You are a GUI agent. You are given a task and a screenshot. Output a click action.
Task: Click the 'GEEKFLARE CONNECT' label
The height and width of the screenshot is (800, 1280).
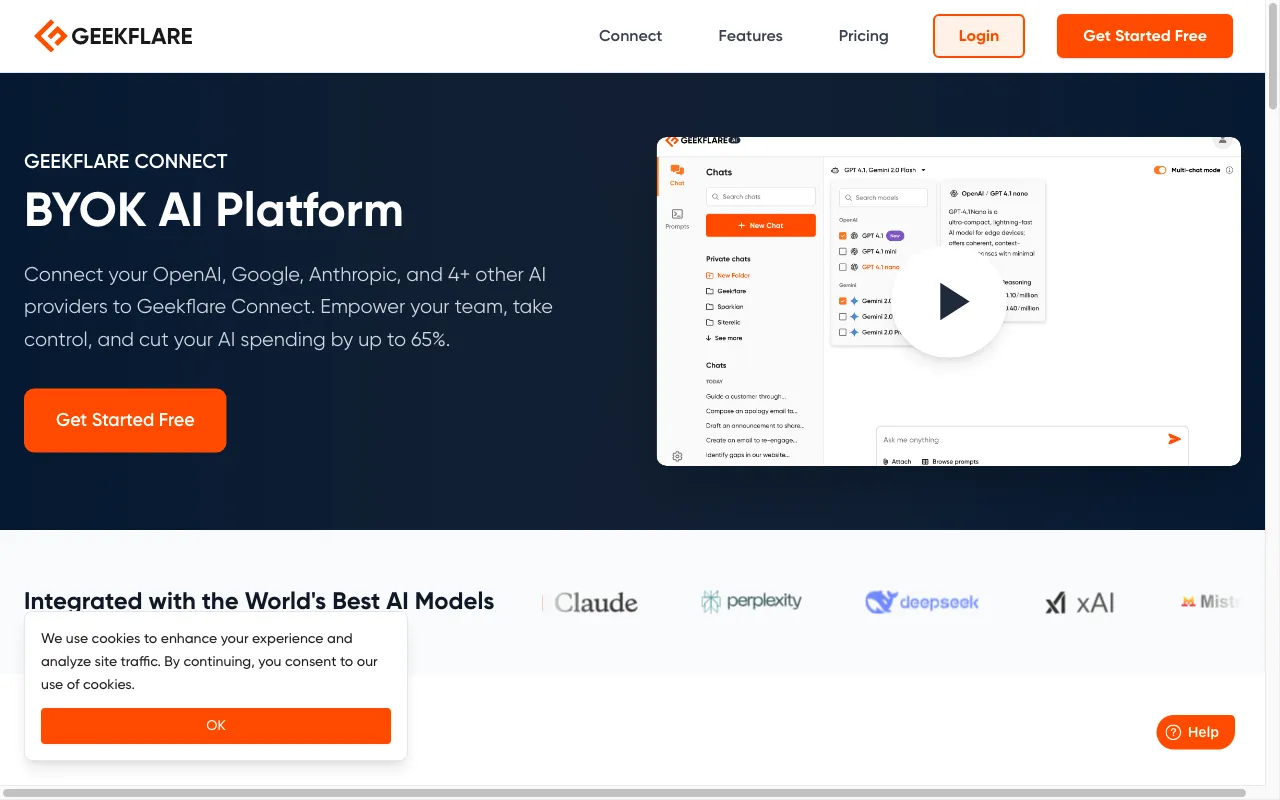coord(126,161)
